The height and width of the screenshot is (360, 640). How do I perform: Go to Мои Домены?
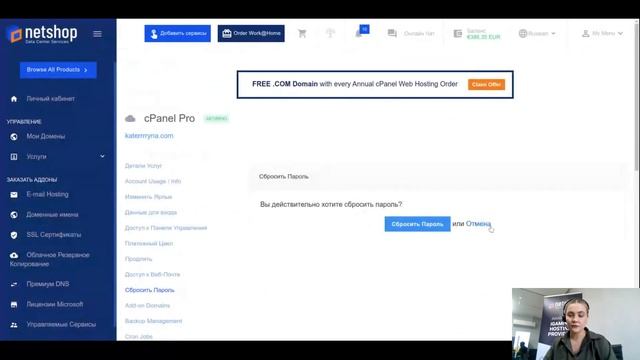(46, 136)
